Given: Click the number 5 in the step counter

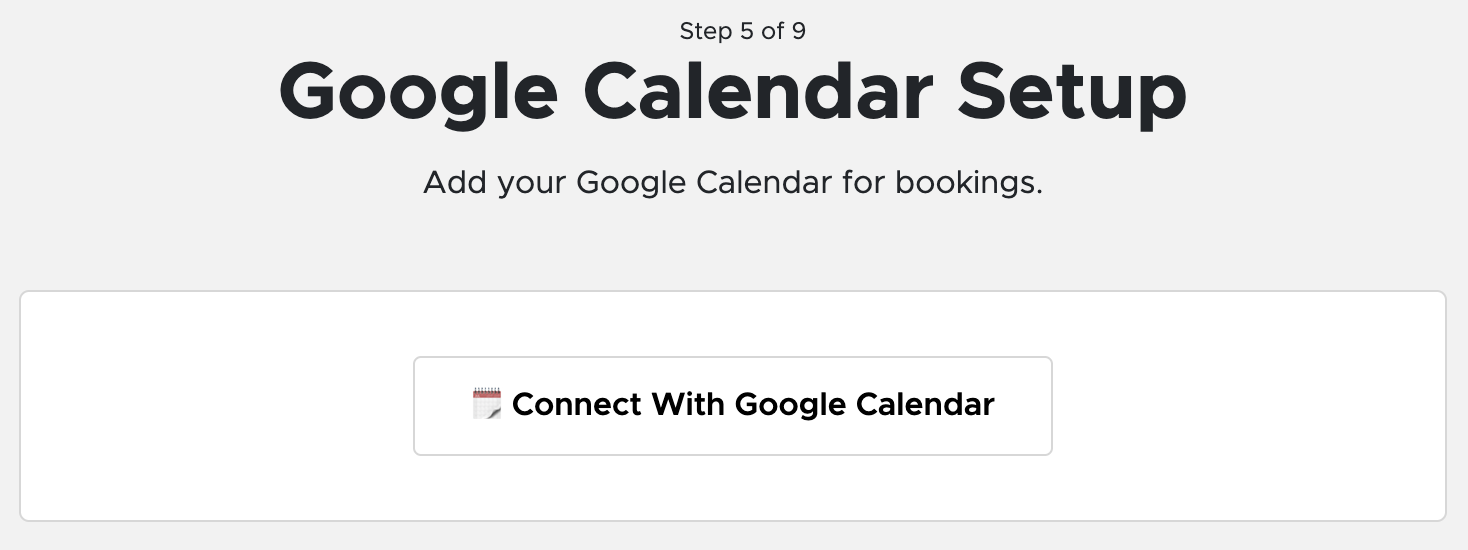Looking at the screenshot, I should pos(746,31).
